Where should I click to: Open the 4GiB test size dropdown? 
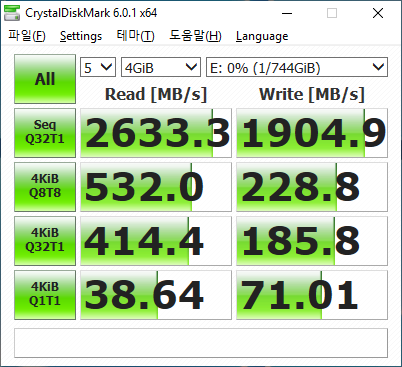coord(161,67)
